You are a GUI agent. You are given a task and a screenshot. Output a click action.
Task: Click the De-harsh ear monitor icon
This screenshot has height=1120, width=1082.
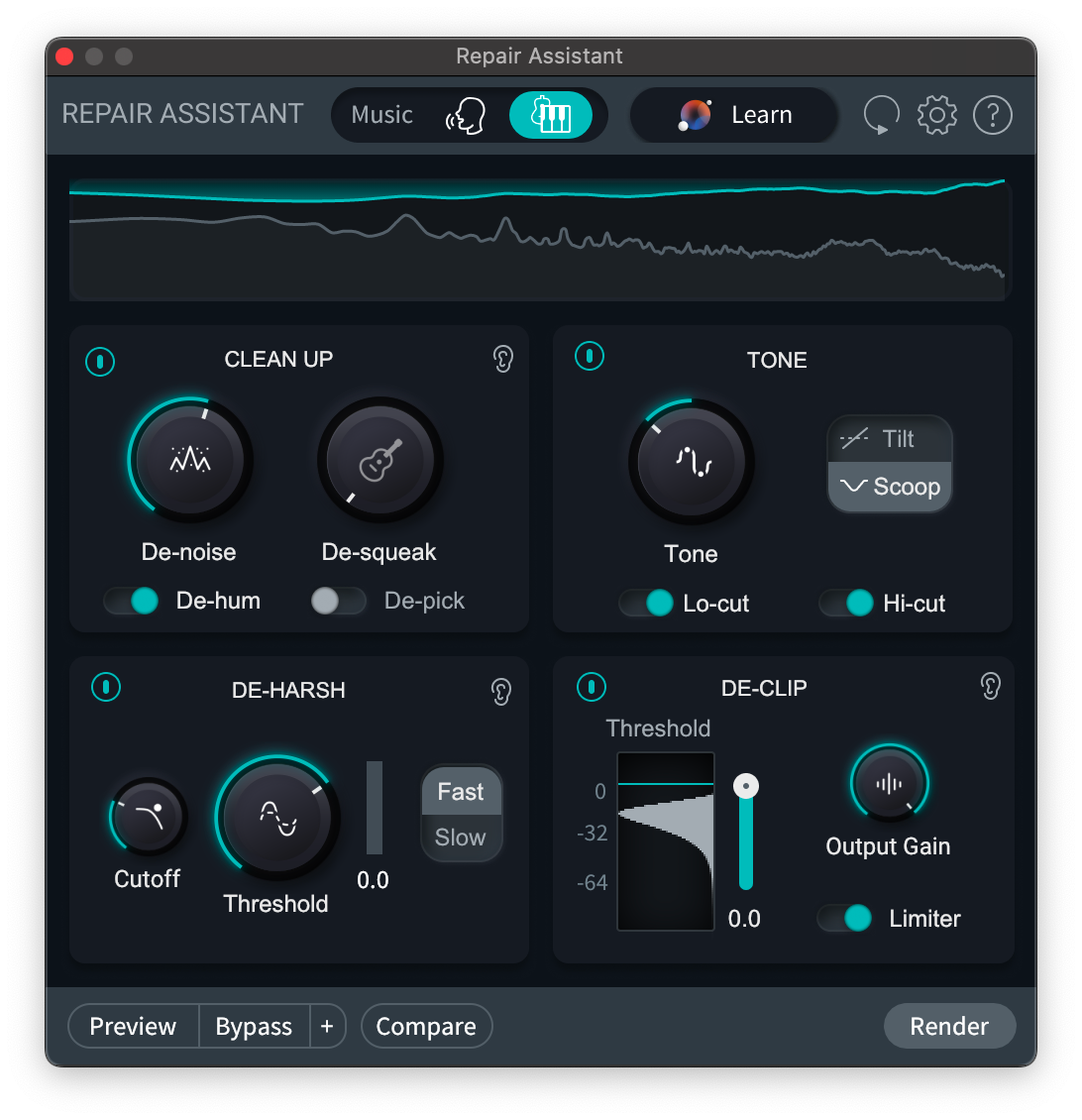coord(500,691)
